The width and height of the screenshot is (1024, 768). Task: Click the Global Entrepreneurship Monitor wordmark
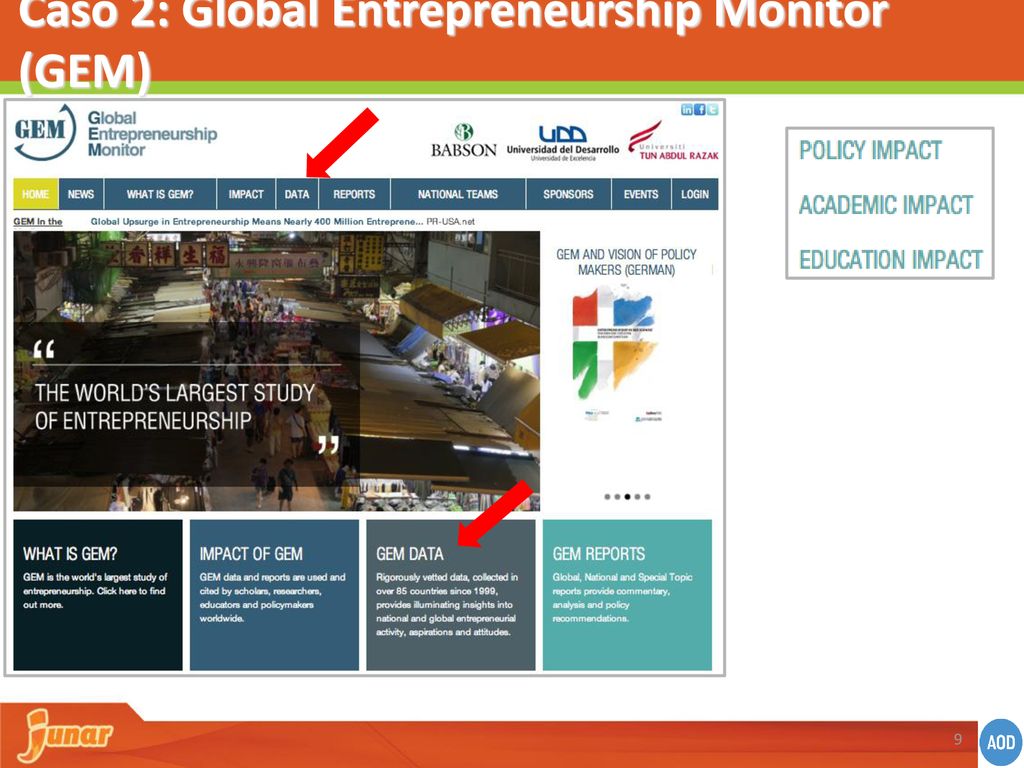point(152,134)
